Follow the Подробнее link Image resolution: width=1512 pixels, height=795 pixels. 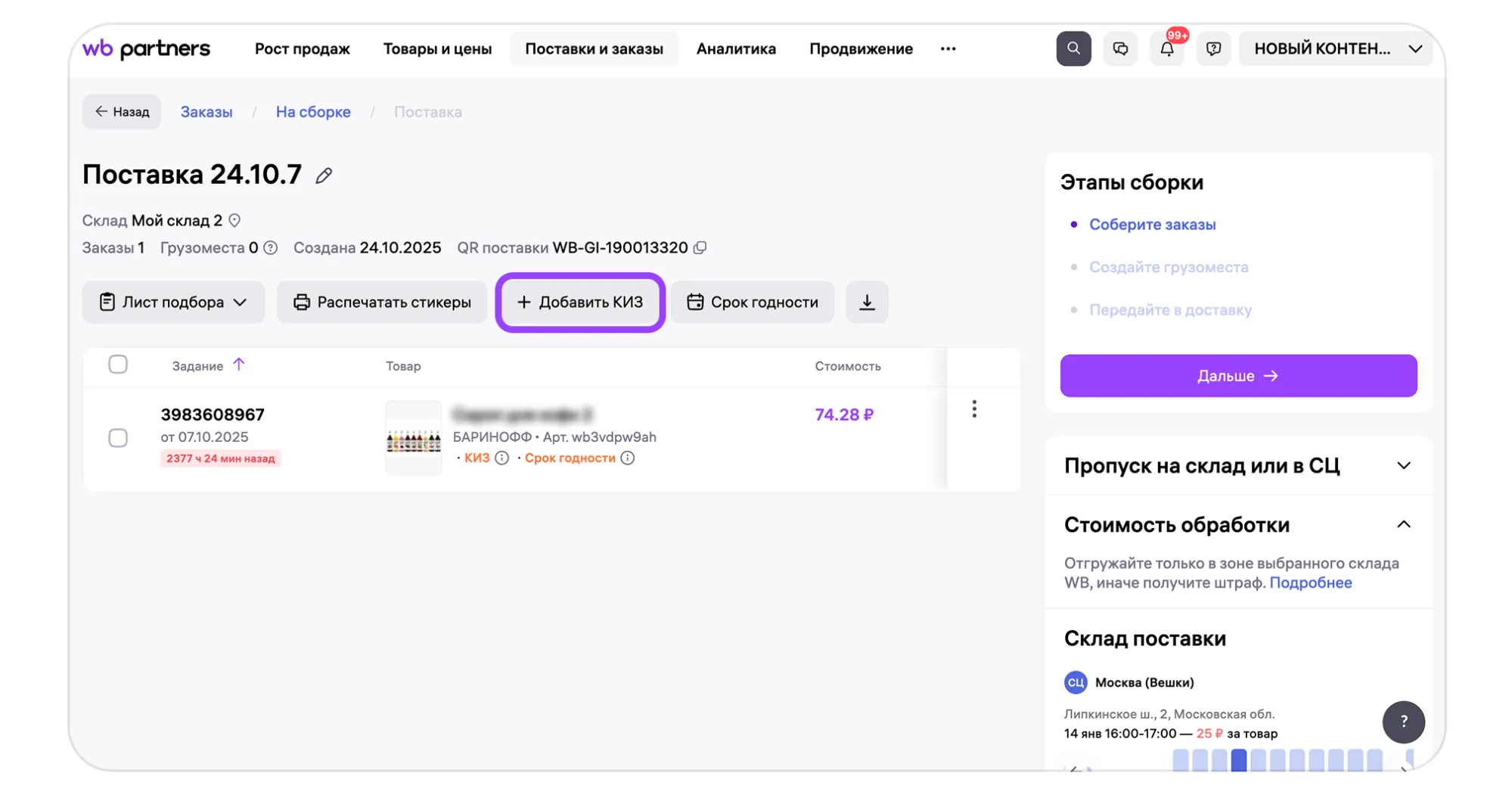1310,582
